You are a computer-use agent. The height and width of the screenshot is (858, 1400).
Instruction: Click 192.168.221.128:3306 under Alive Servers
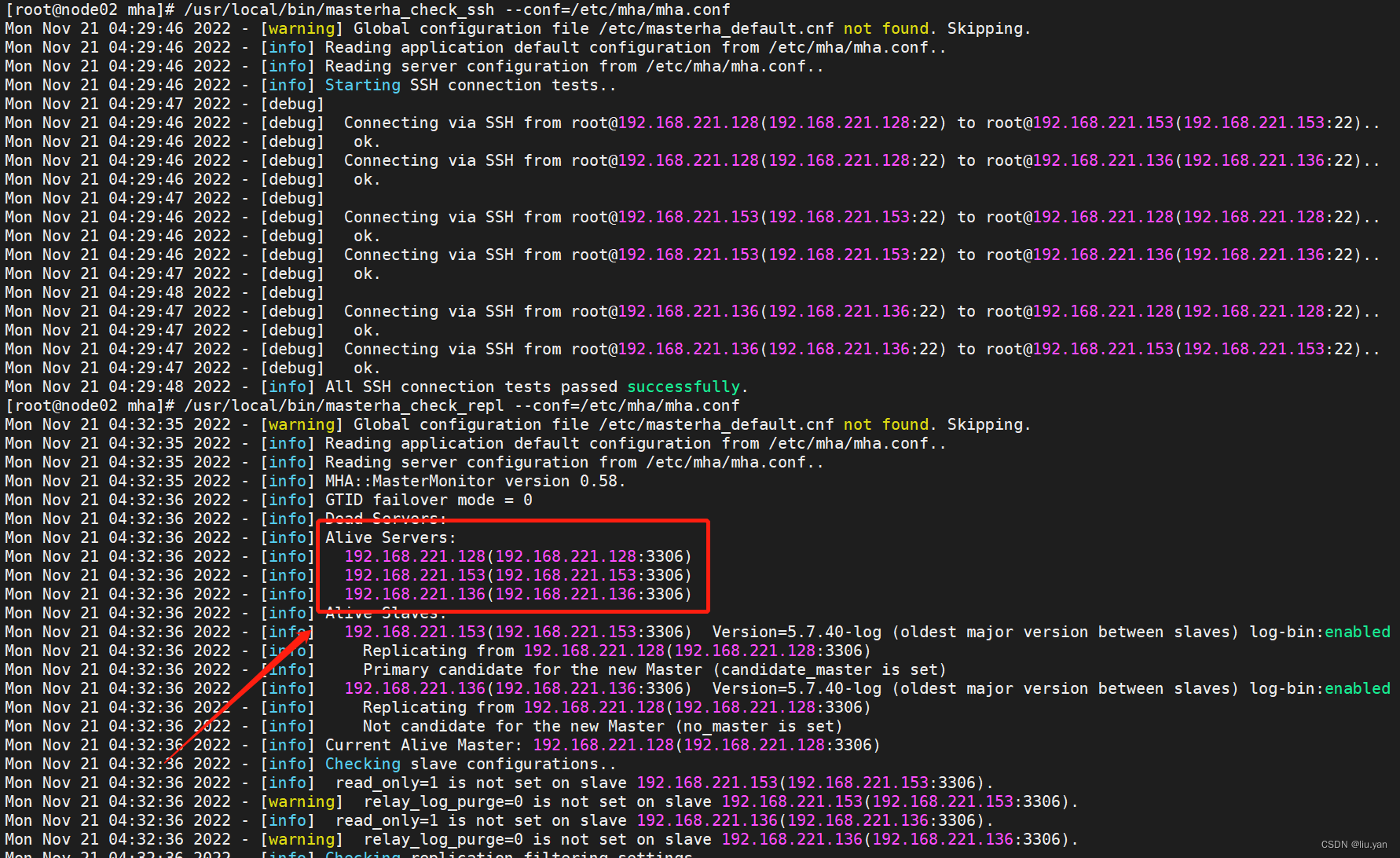[x=518, y=556]
